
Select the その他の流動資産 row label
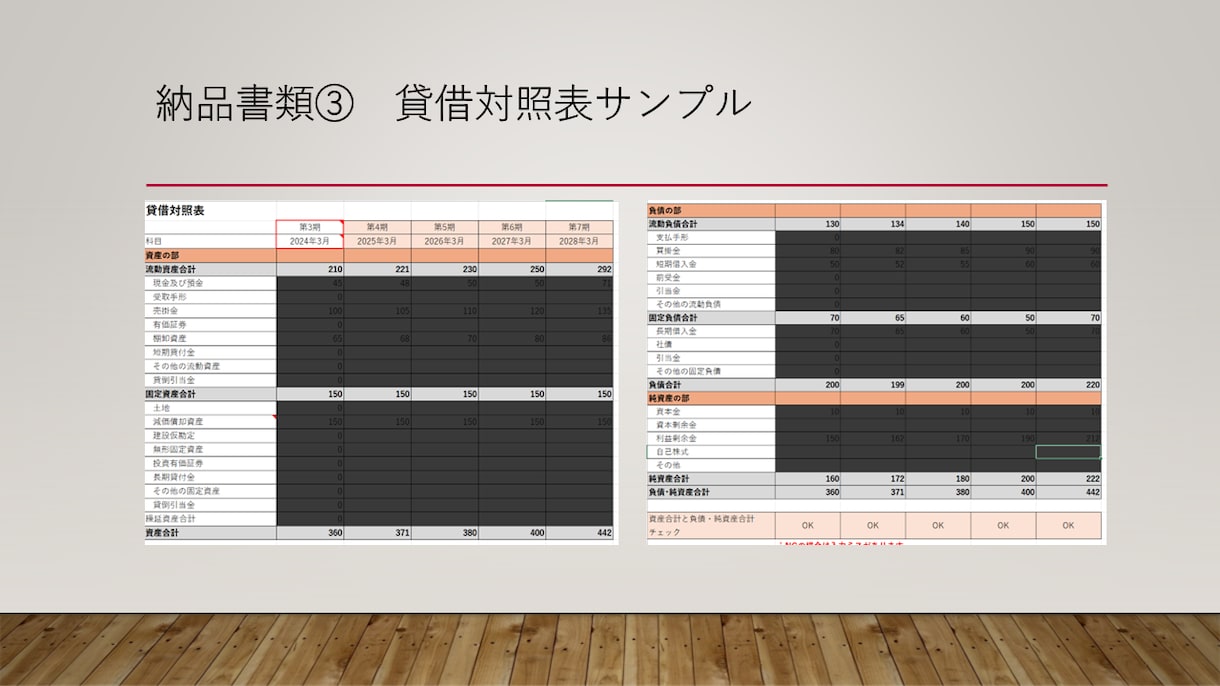(x=211, y=366)
